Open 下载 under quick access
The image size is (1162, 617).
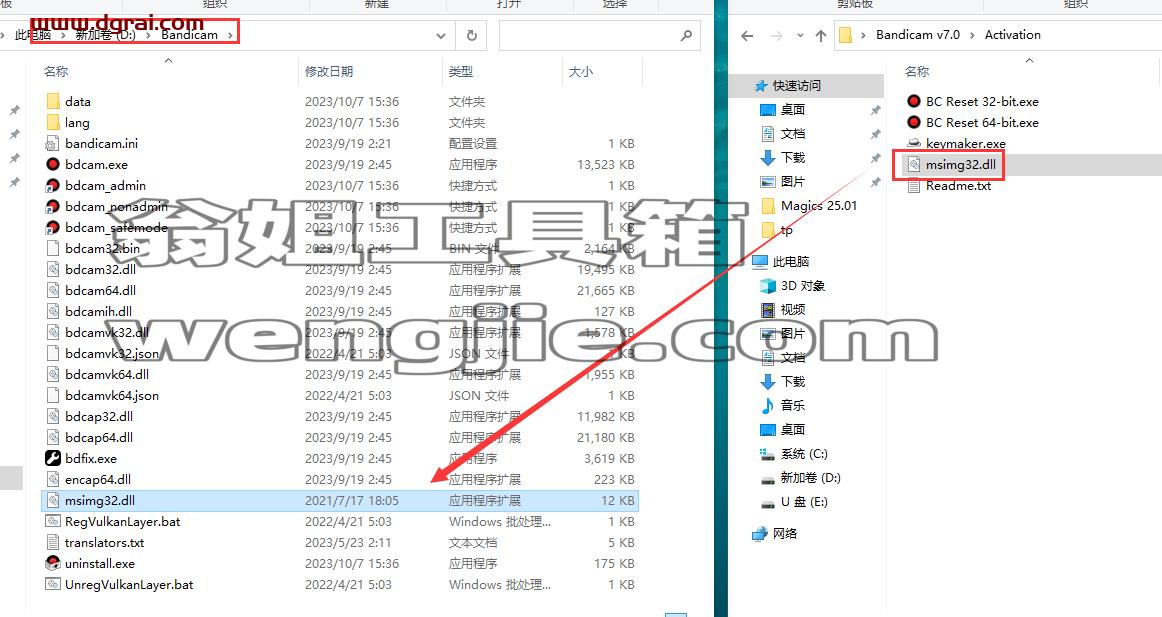click(x=792, y=158)
